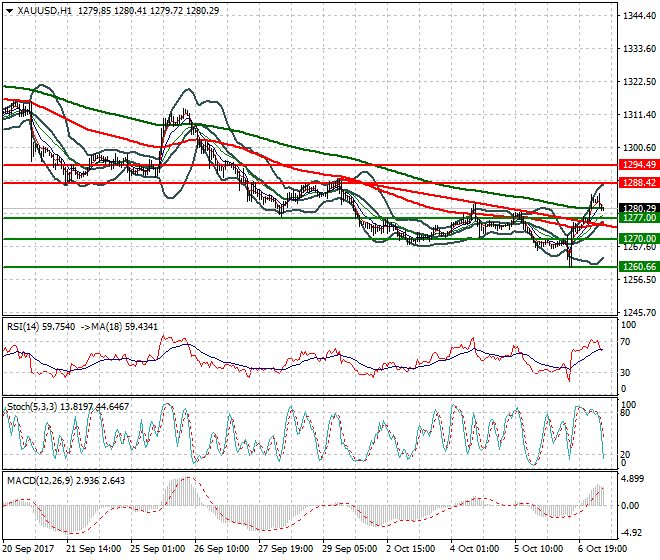
Task: Select the 2 Oct 15:00 time label
Action: click(411, 549)
